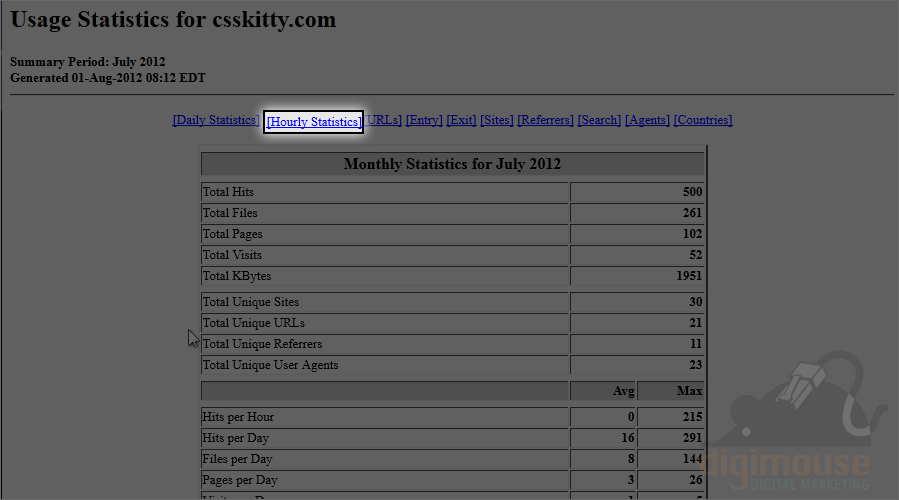Image resolution: width=899 pixels, height=500 pixels.
Task: Select the Pages per Day max 26
Action: tap(695, 481)
